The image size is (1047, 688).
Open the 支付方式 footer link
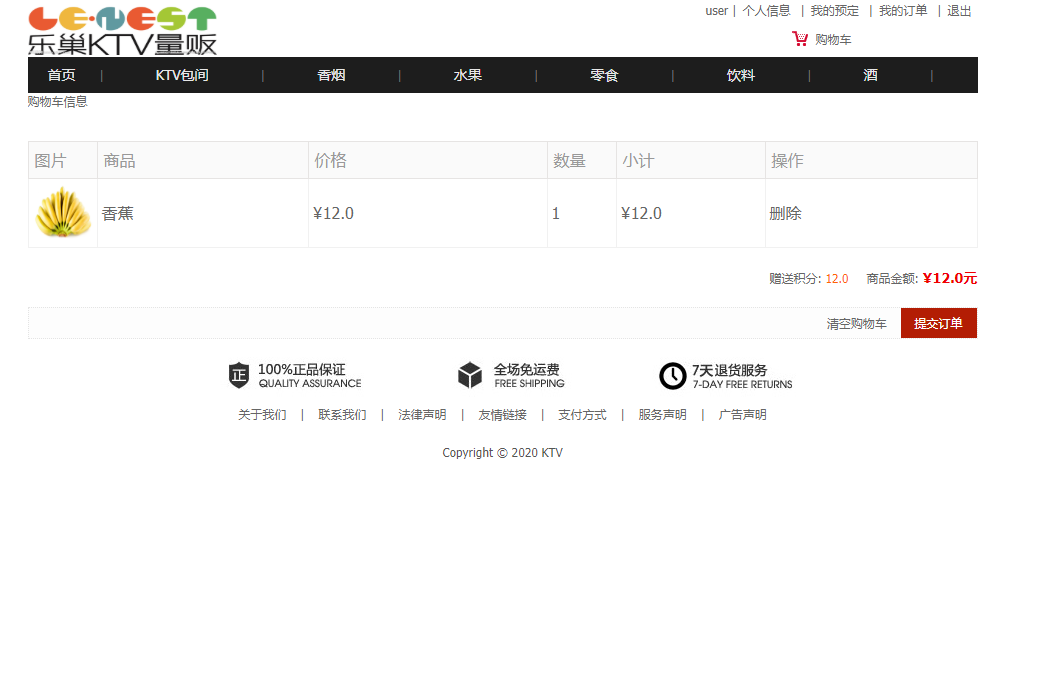click(582, 413)
